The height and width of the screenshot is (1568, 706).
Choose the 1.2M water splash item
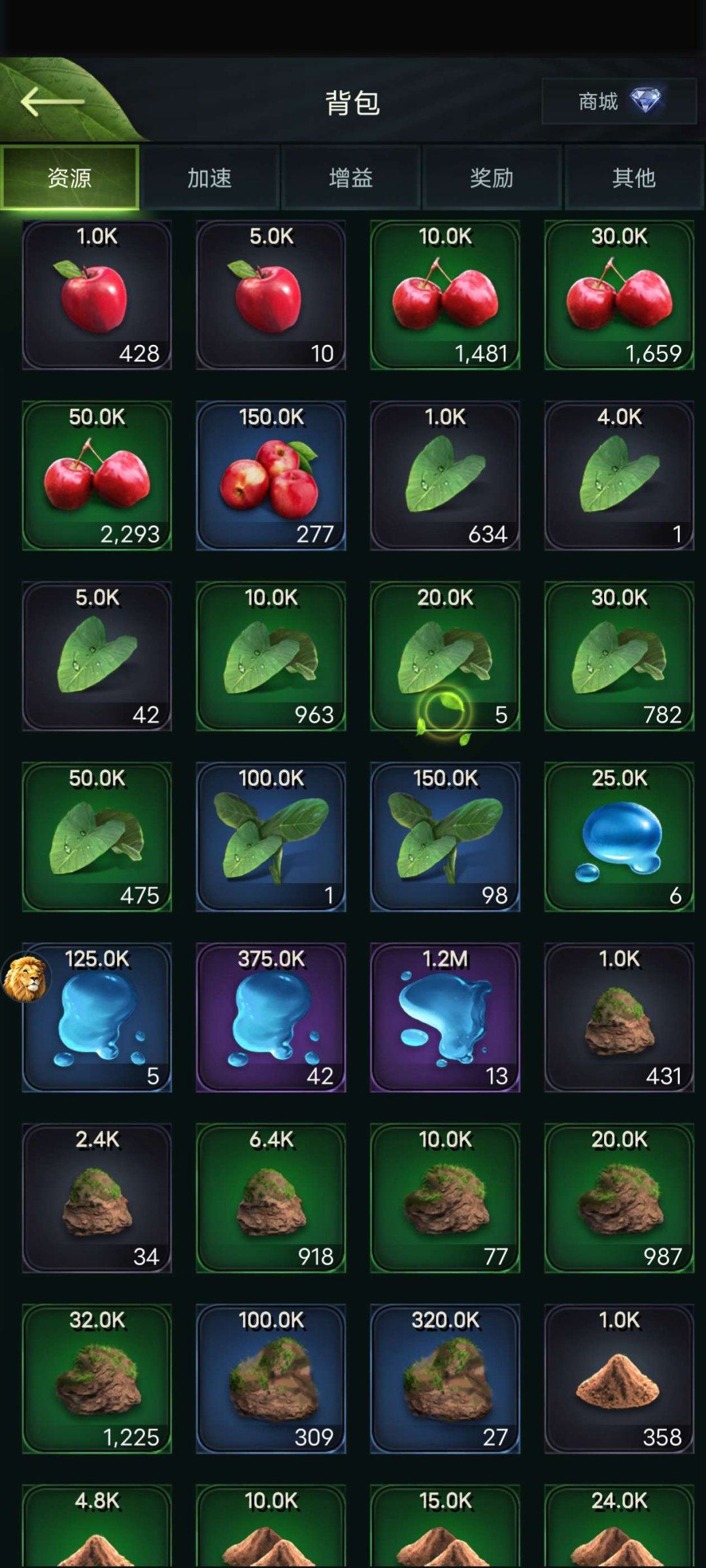tap(445, 1017)
